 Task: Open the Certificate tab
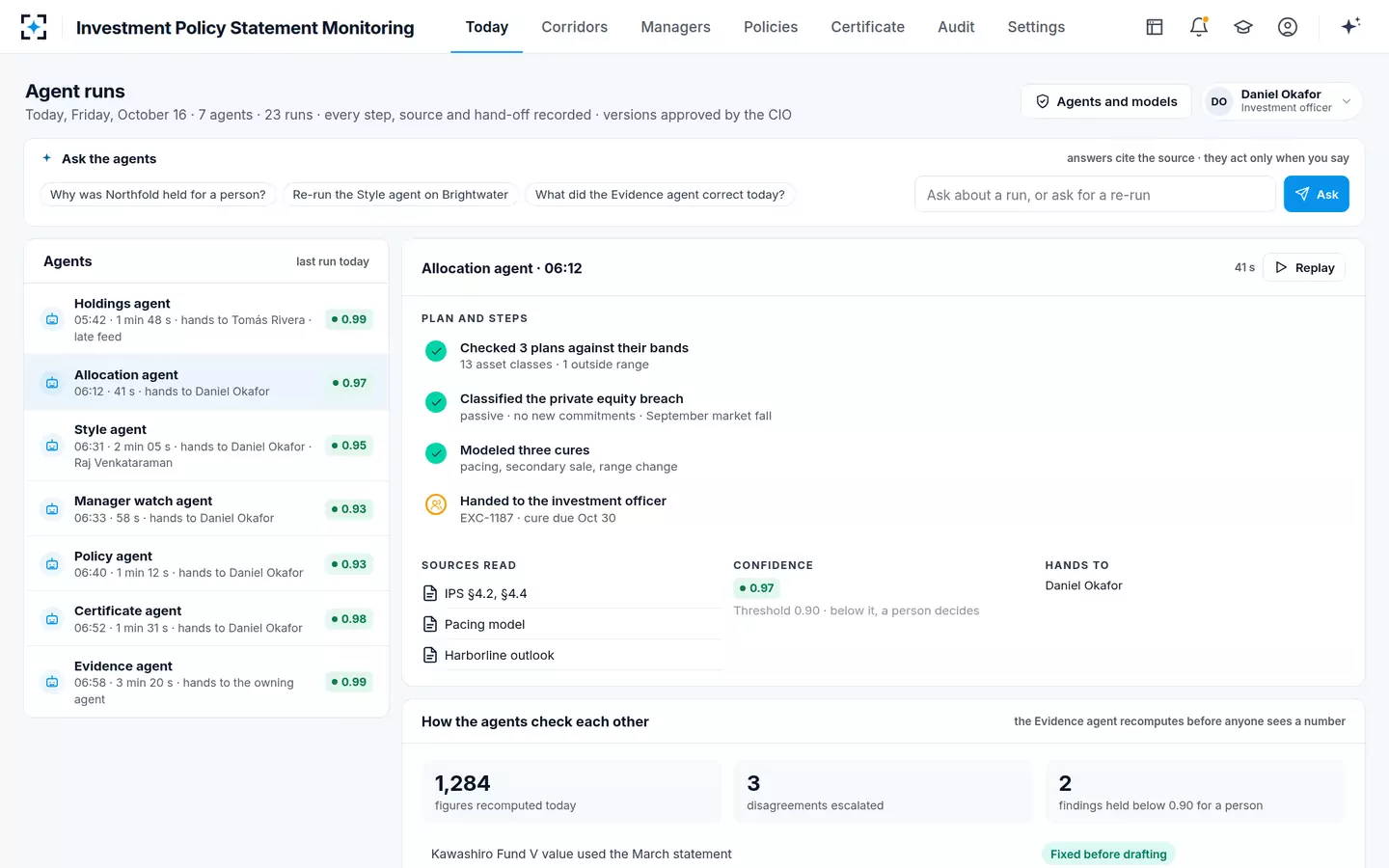pos(867,27)
